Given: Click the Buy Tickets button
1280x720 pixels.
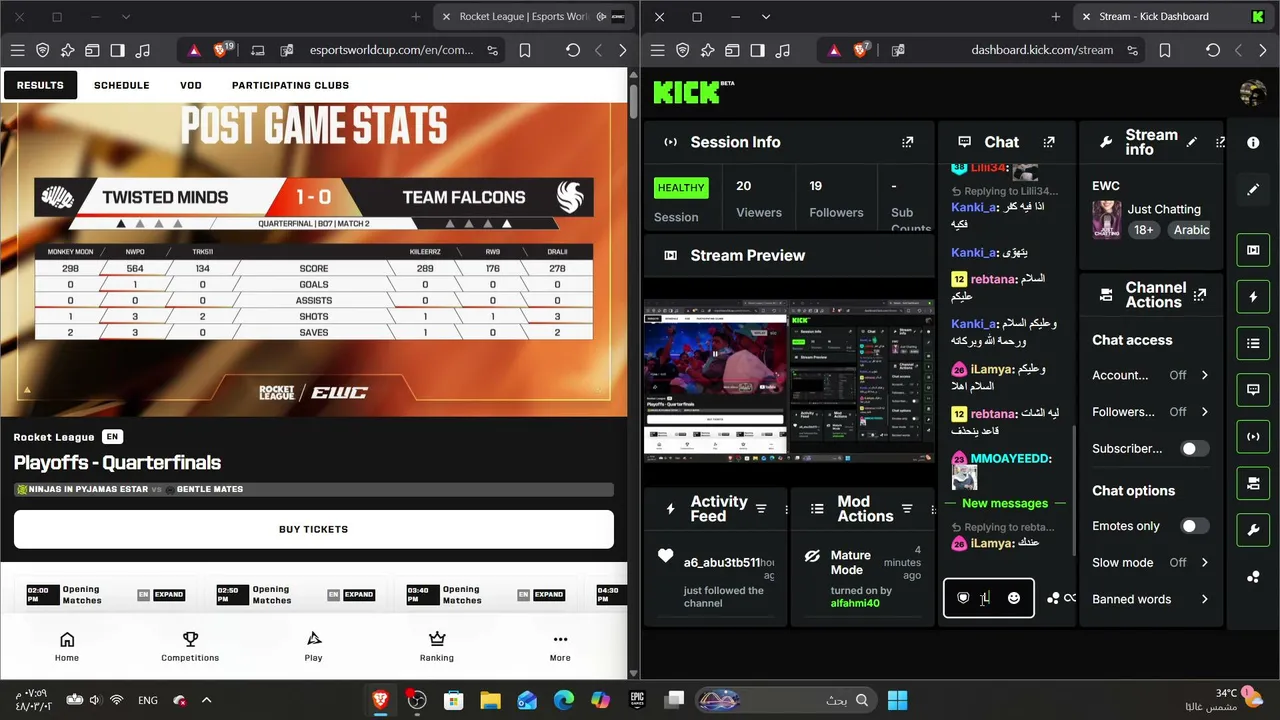Looking at the screenshot, I should tap(314, 529).
